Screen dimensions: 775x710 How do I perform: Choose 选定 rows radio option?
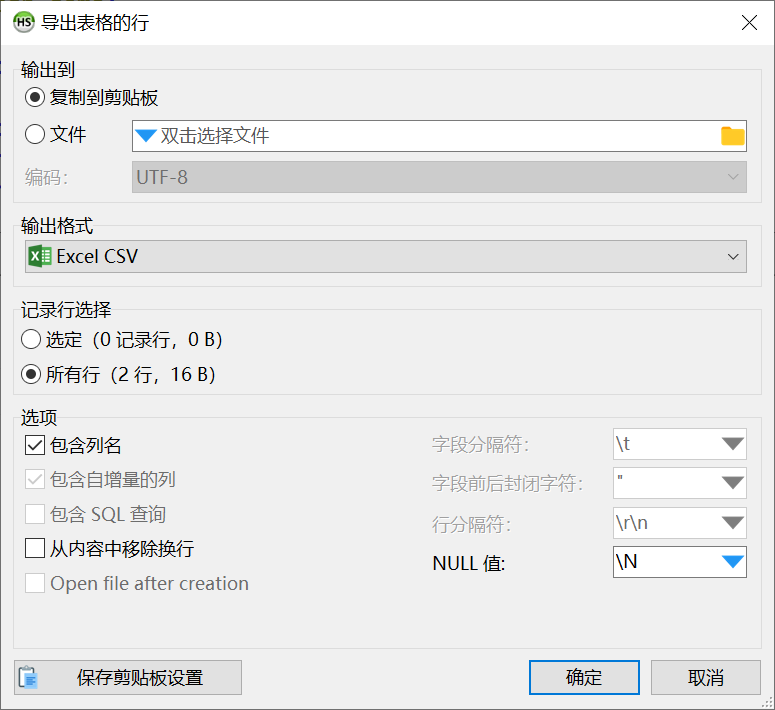pos(31,340)
